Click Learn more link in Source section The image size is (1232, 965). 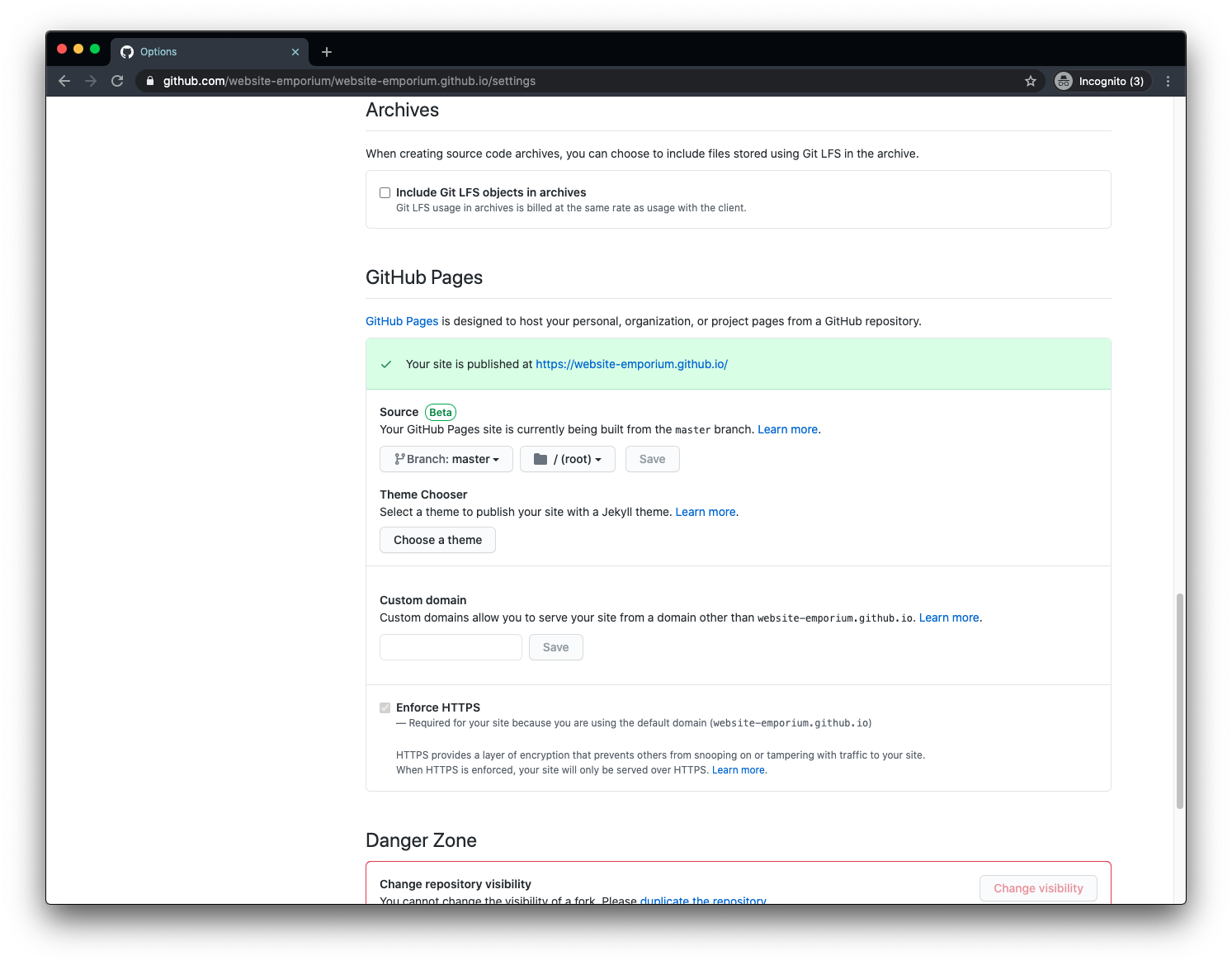(x=787, y=429)
